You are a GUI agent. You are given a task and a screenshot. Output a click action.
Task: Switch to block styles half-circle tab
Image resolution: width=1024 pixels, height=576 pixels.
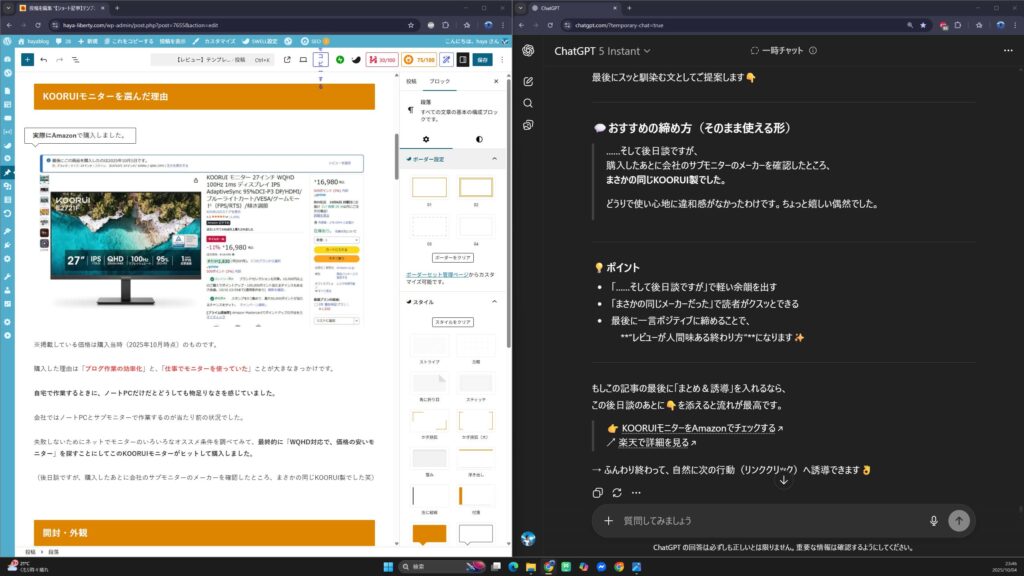[x=479, y=139]
